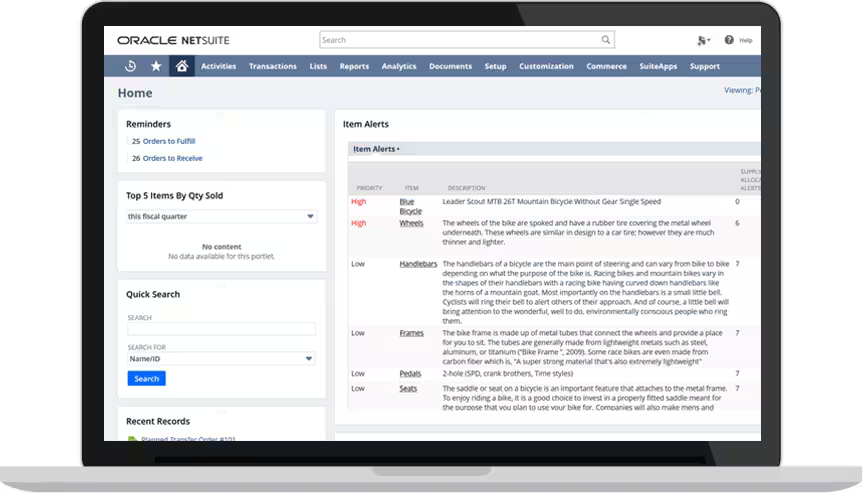Open the Pedals item link
863x493 pixels.
tap(410, 374)
